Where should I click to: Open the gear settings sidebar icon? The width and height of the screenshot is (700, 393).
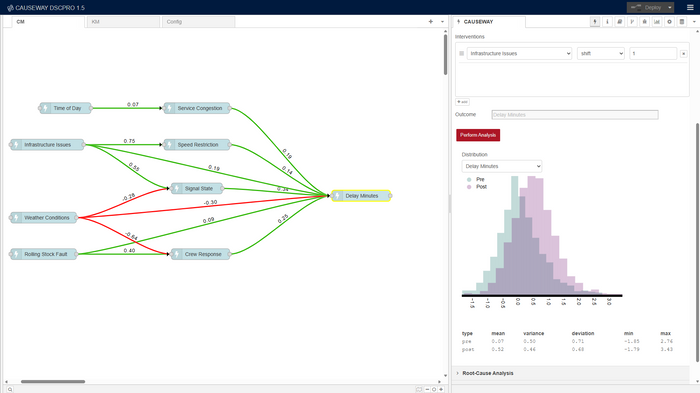click(x=669, y=21)
